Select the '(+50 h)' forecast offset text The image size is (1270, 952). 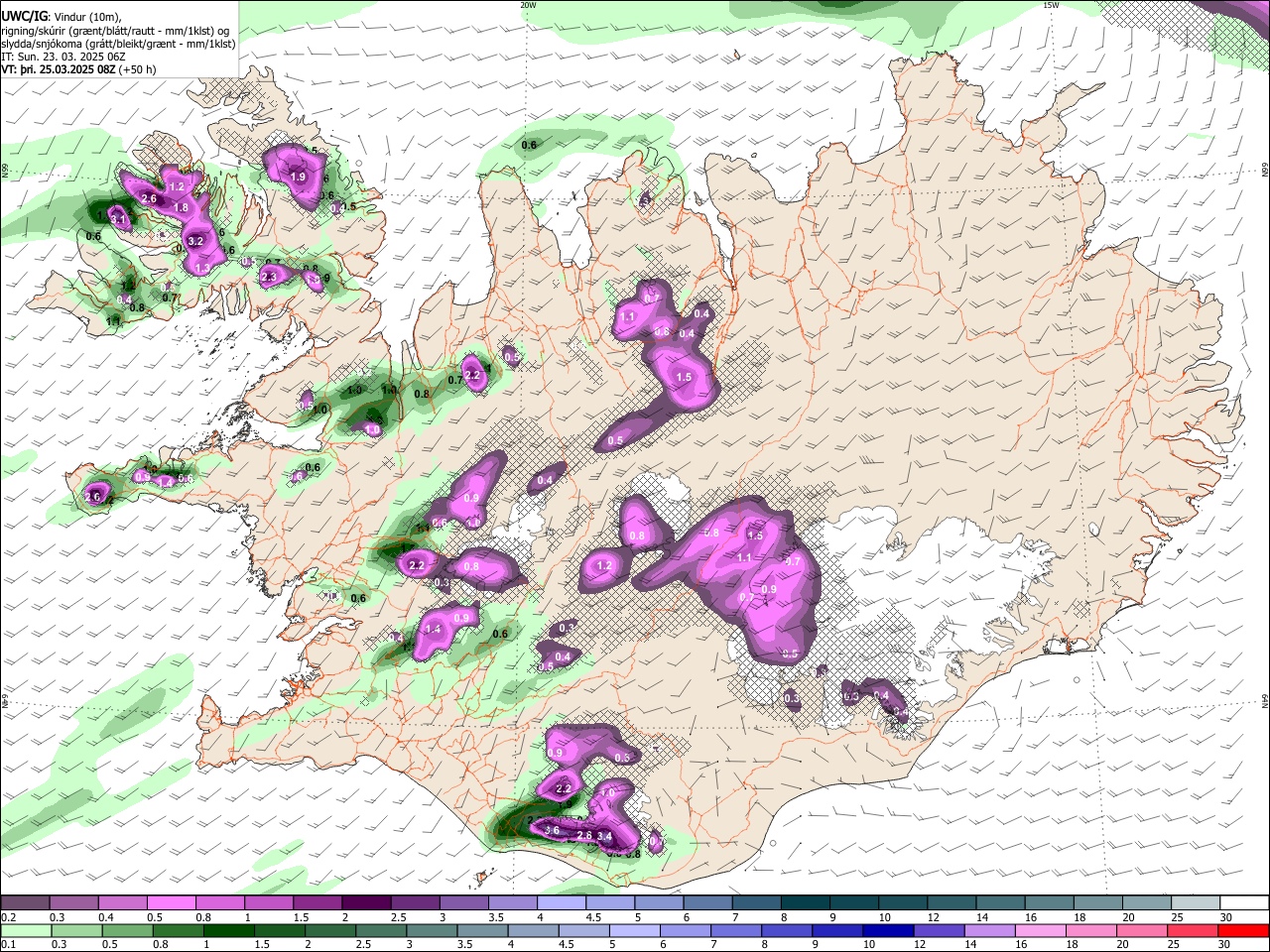click(137, 69)
